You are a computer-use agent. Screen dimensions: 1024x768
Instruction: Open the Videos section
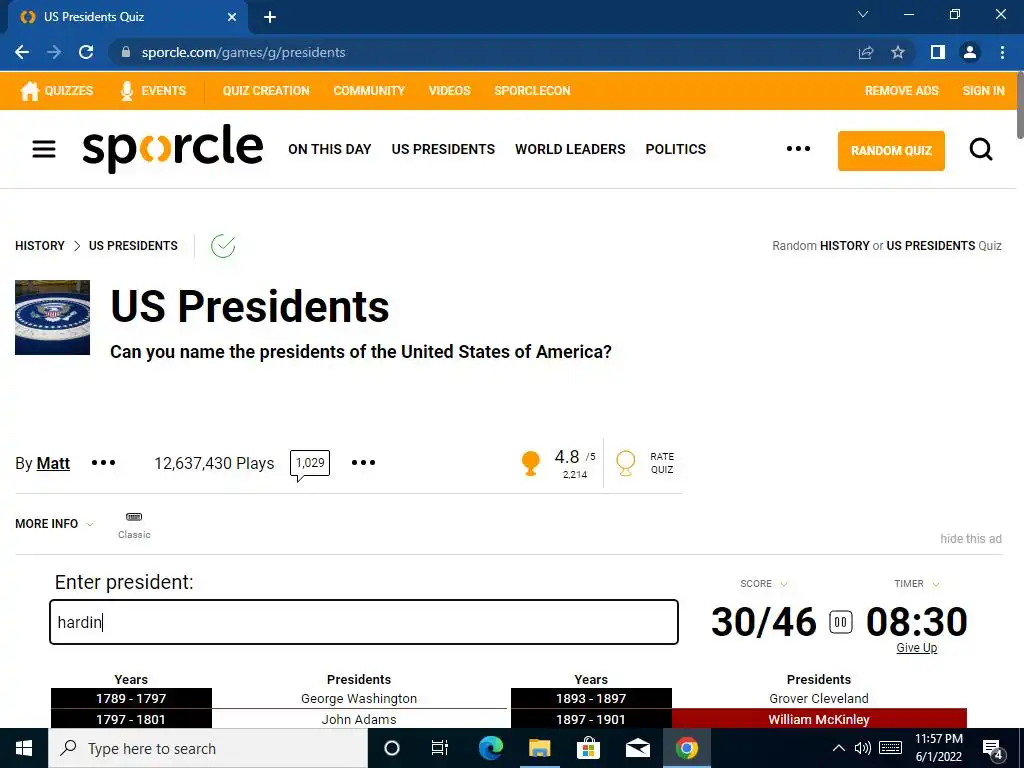click(449, 91)
